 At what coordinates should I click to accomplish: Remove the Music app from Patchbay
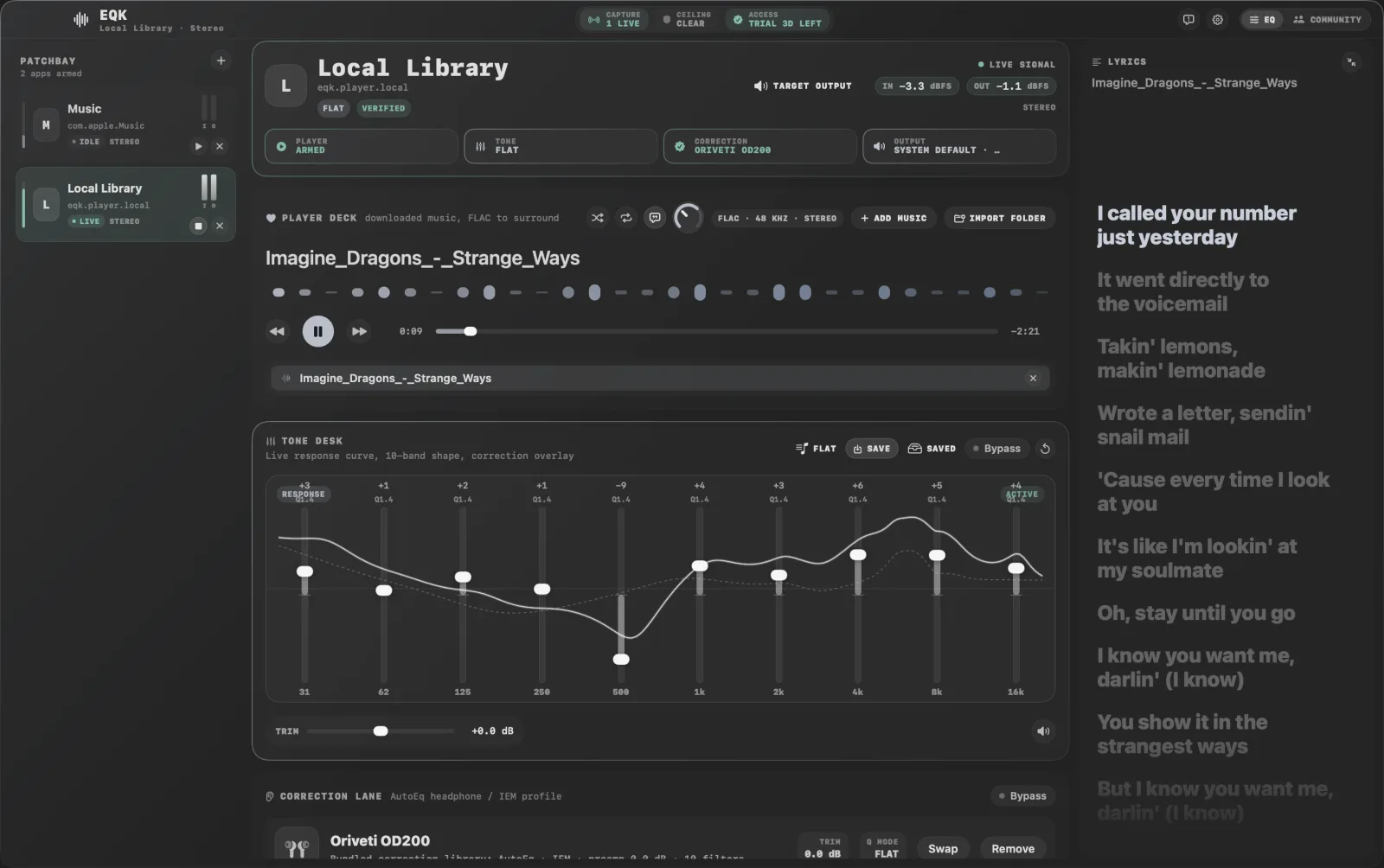[220, 146]
